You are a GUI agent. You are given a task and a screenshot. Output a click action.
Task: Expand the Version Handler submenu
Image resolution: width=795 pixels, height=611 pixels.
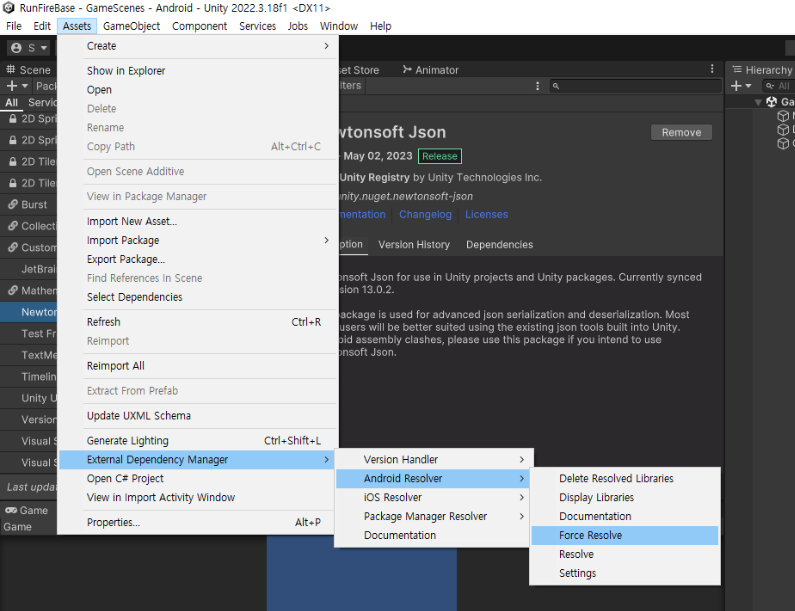coord(433,459)
